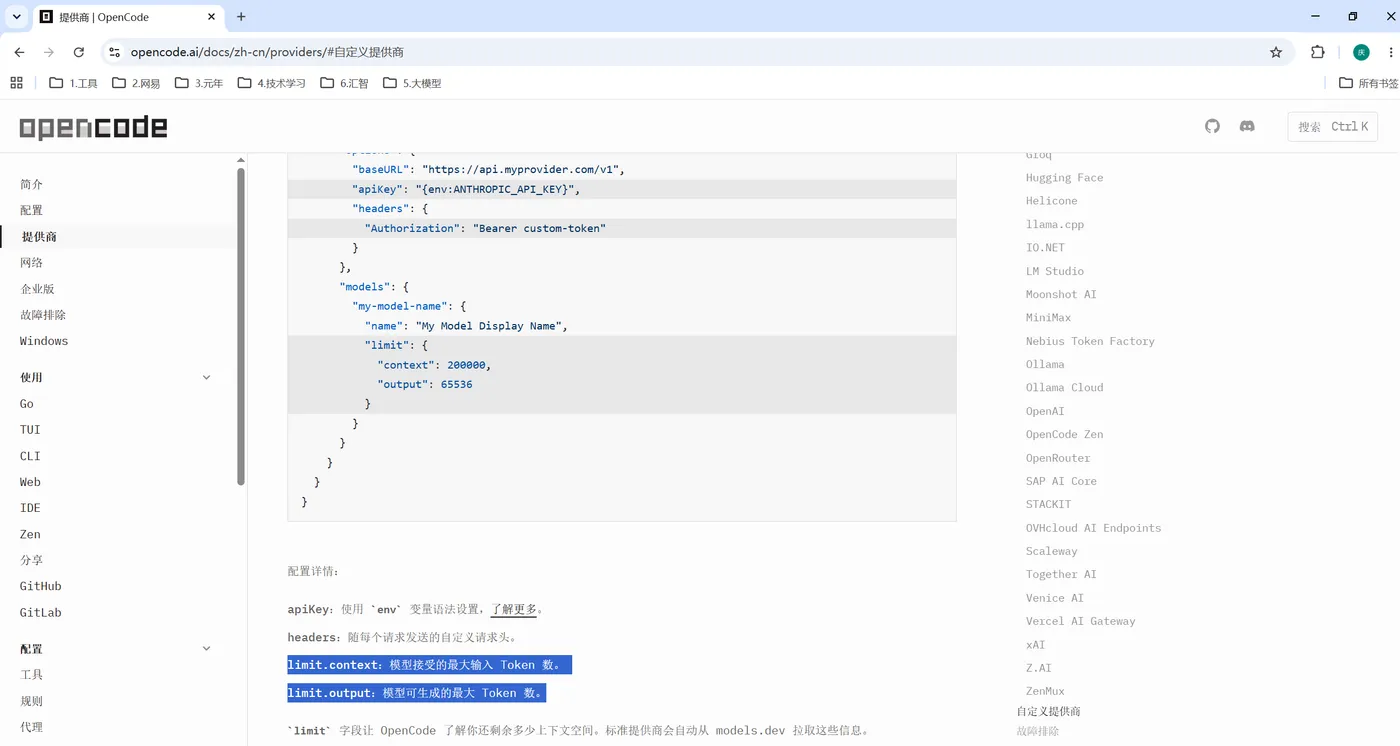The image size is (1400, 746).
Task: Jump to MiniMax section
Action: (x=1048, y=318)
